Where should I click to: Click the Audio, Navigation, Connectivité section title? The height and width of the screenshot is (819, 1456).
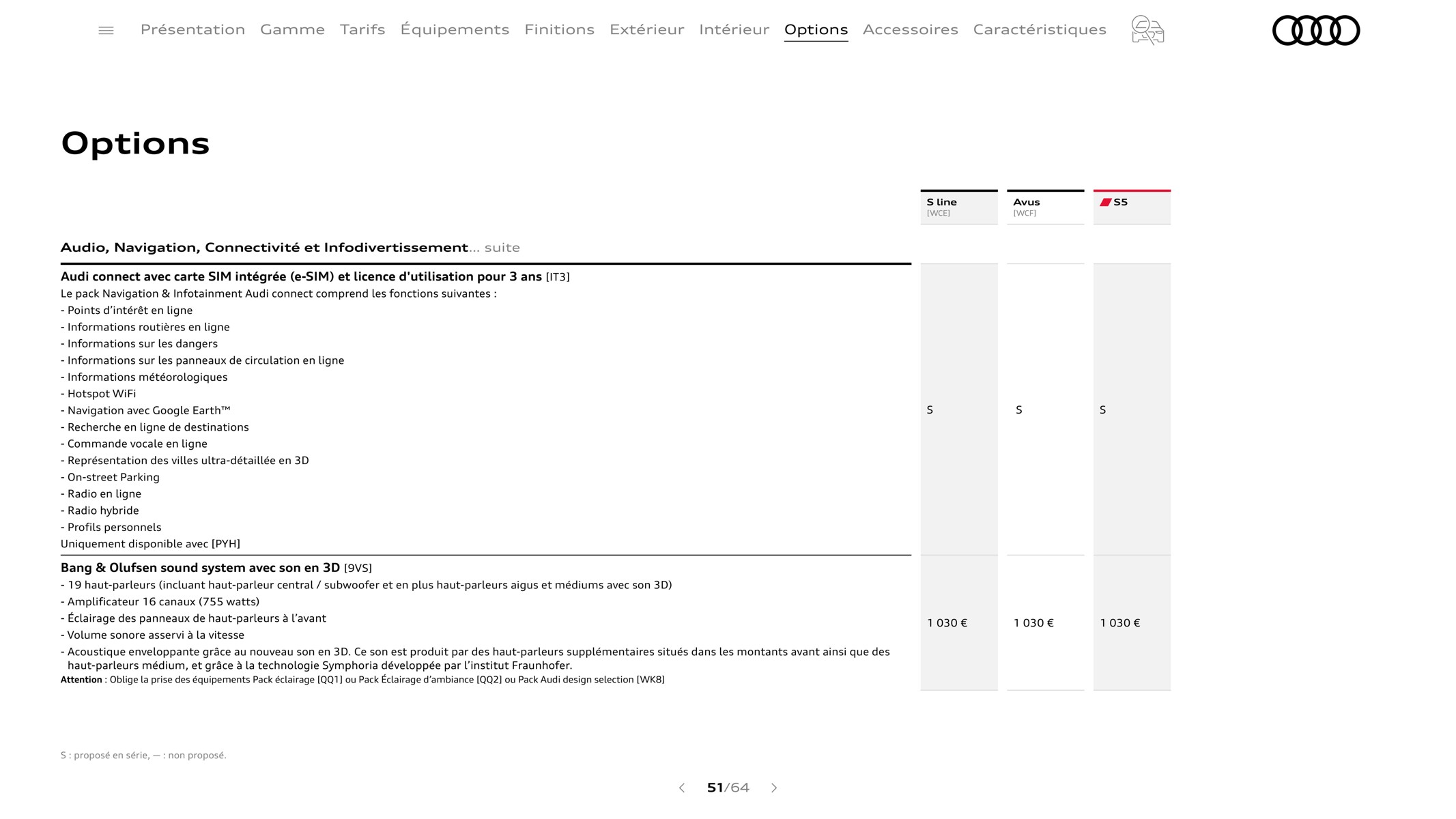pyautogui.click(x=290, y=247)
